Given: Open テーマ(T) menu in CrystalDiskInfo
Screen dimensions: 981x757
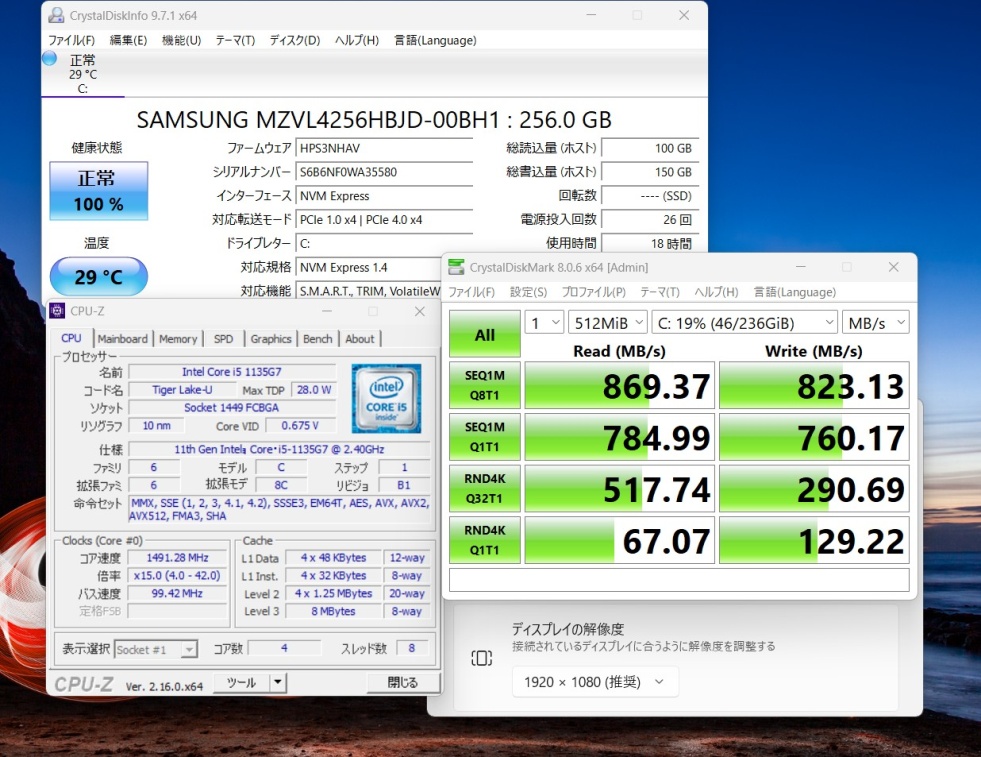Looking at the screenshot, I should (235, 40).
